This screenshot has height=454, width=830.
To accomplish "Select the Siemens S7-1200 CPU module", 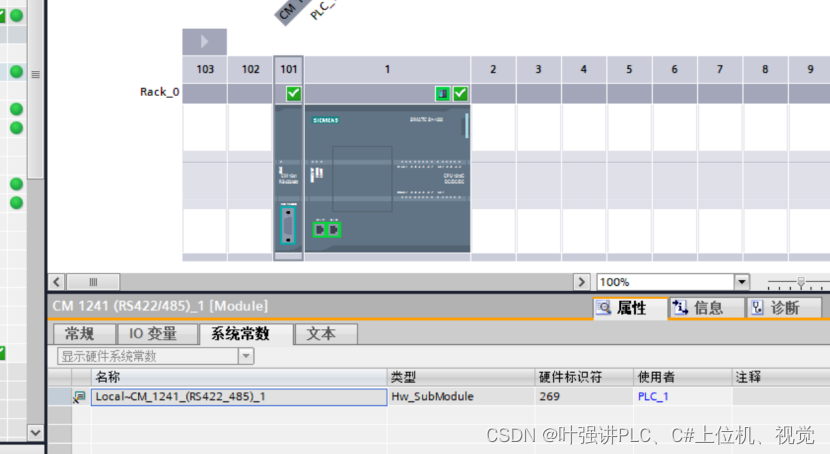I will coord(387,179).
